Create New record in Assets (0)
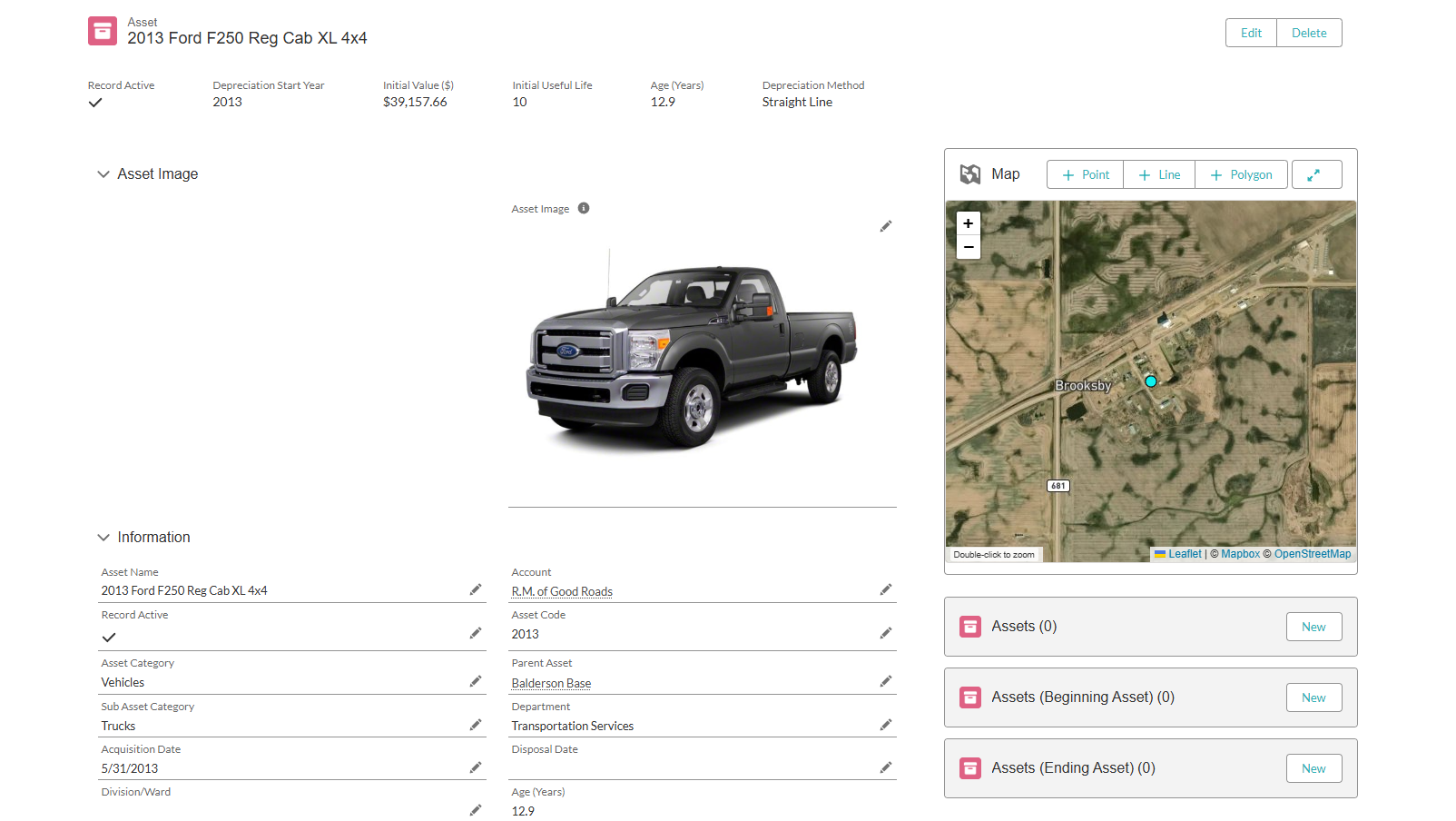Viewport: 1456px width, 821px height. [1313, 627]
